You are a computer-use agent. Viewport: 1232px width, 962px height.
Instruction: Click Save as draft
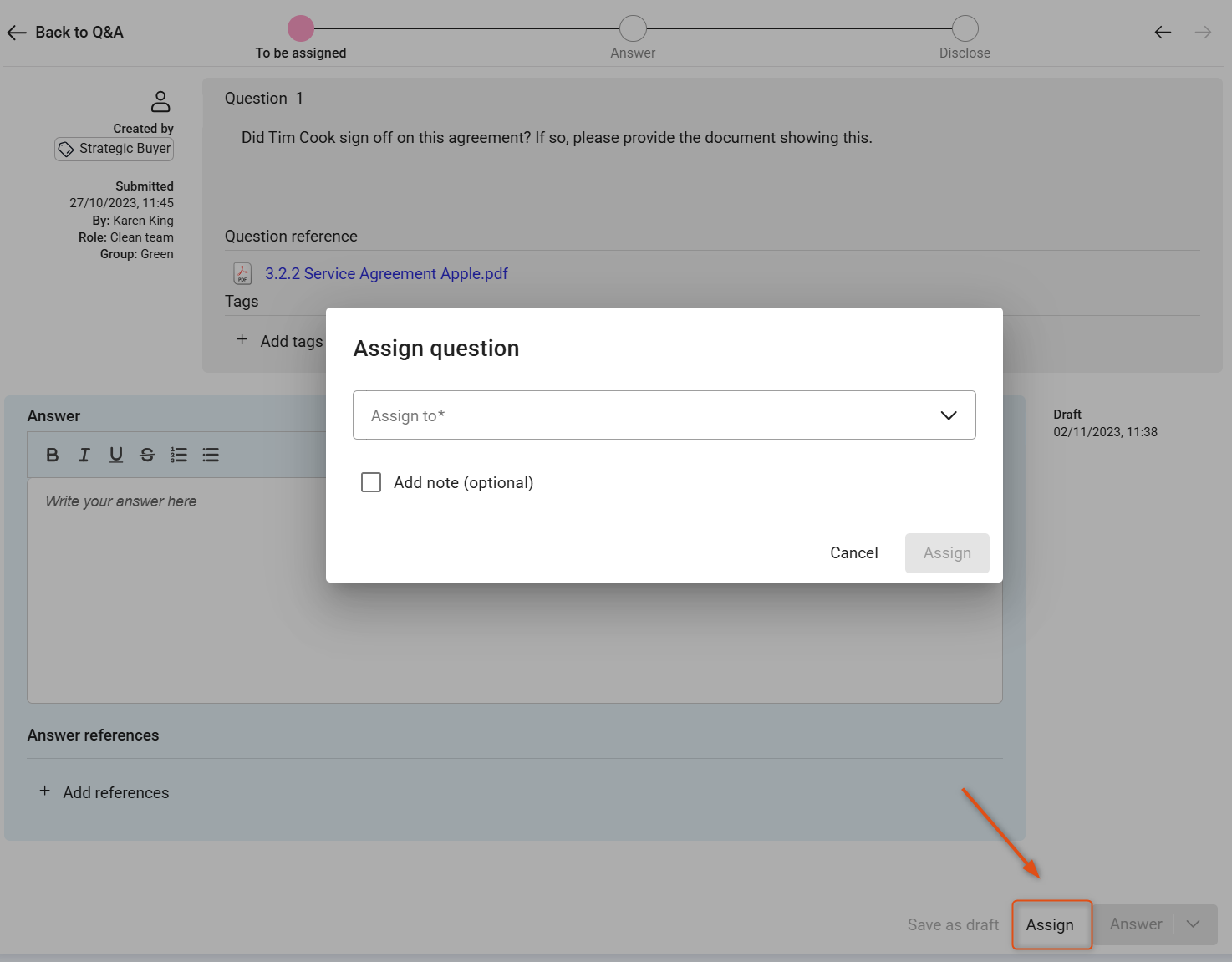(954, 924)
